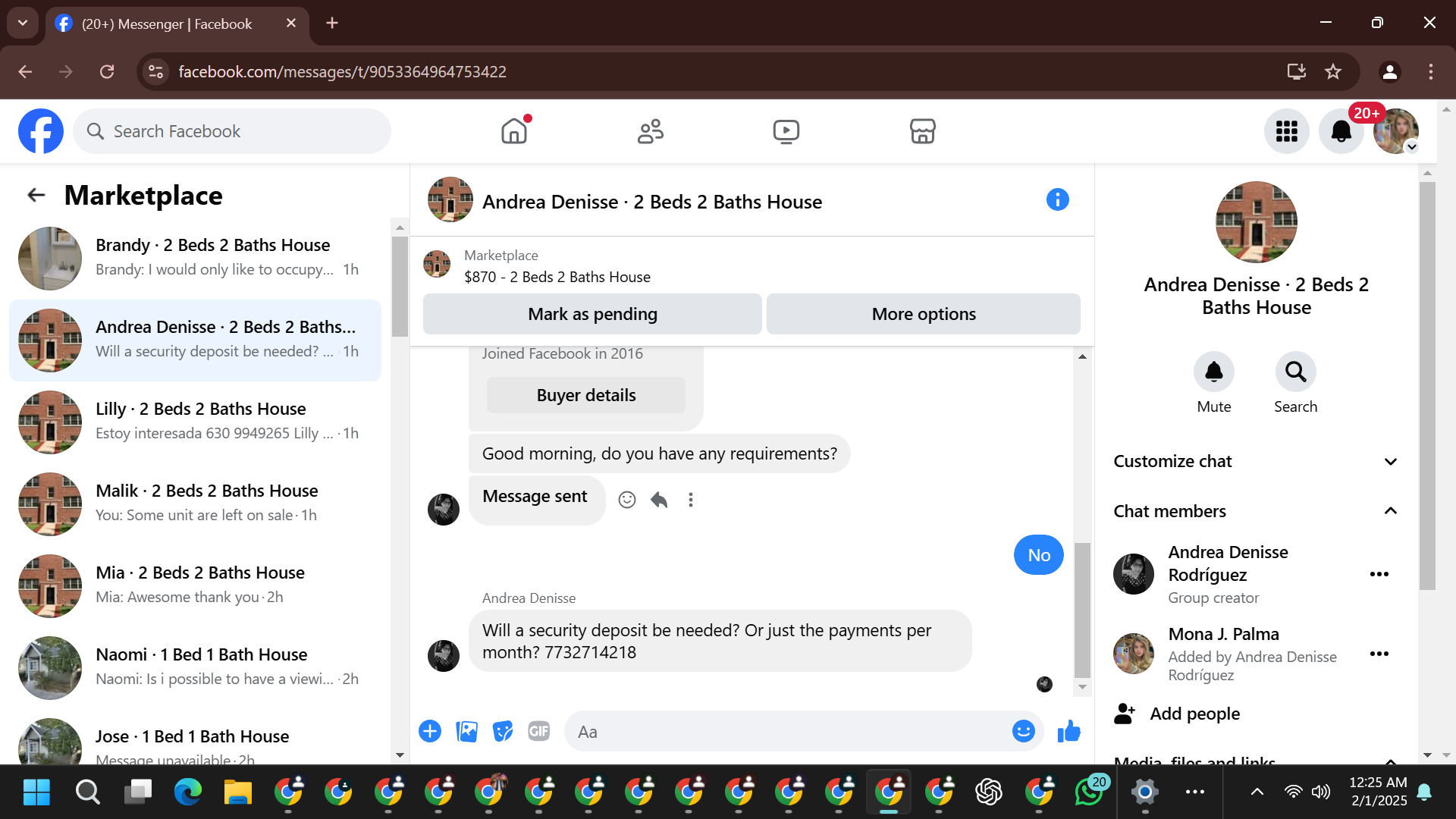Open the $870 - 2 Beds 2 Baths House listing
Screen dimensions: 1456x819
[557, 277]
